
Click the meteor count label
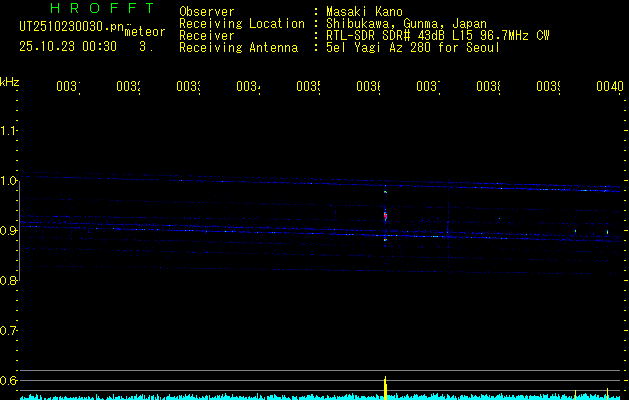click(x=145, y=32)
